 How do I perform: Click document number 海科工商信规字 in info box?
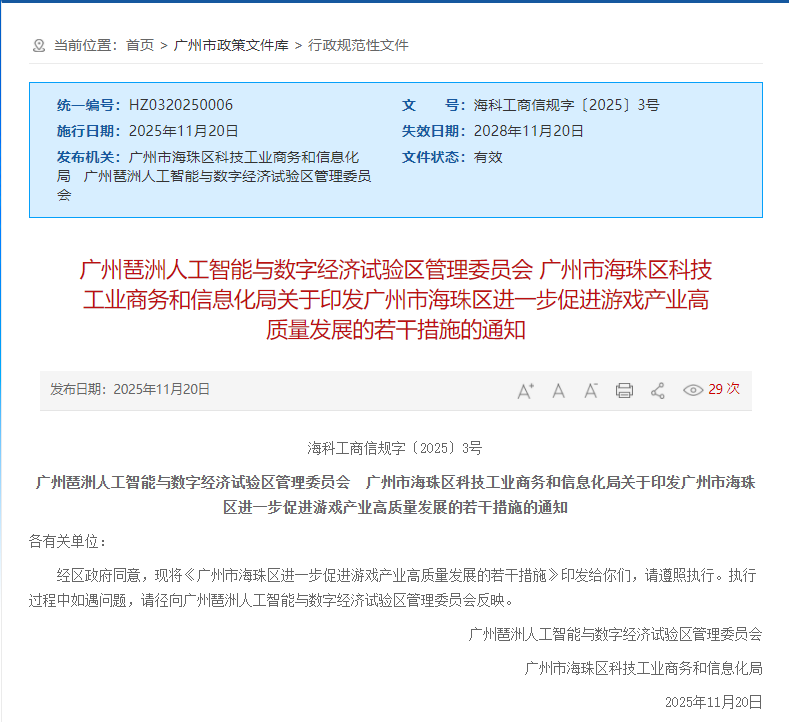(566, 105)
